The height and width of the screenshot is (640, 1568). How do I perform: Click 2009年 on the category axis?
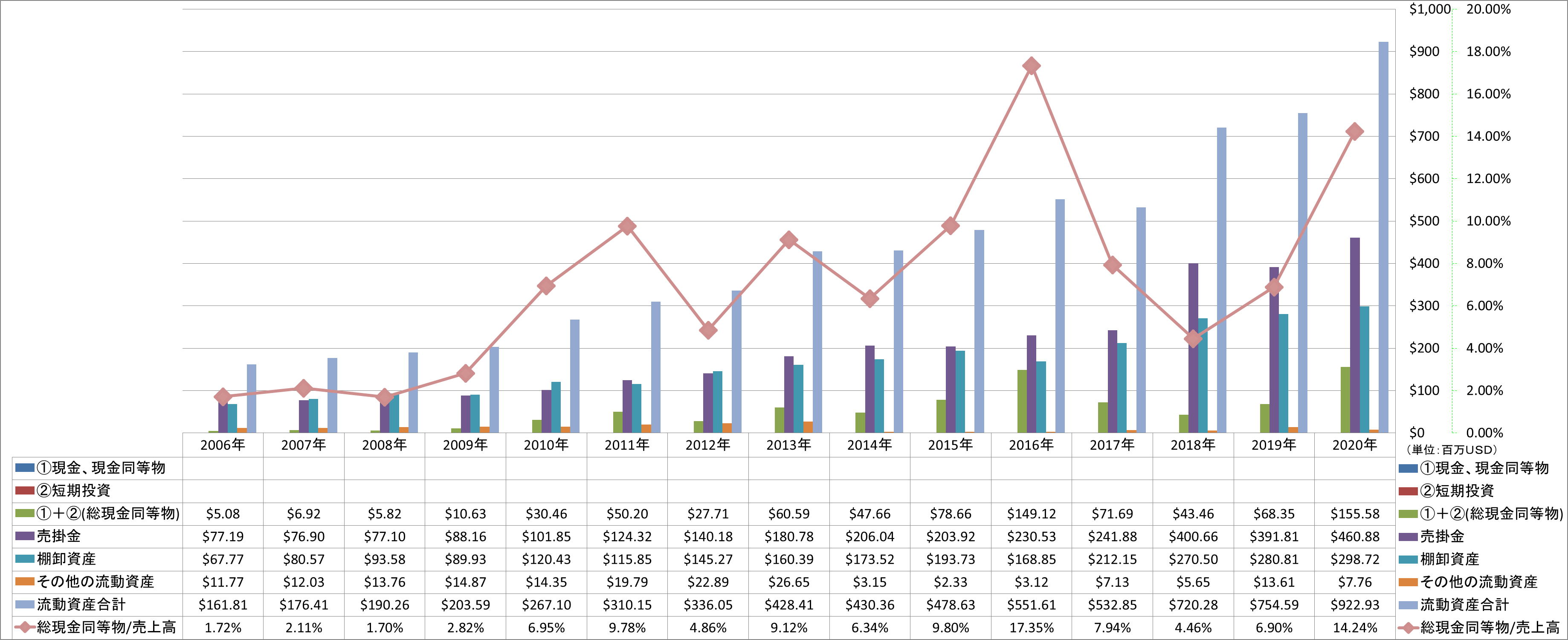(465, 445)
